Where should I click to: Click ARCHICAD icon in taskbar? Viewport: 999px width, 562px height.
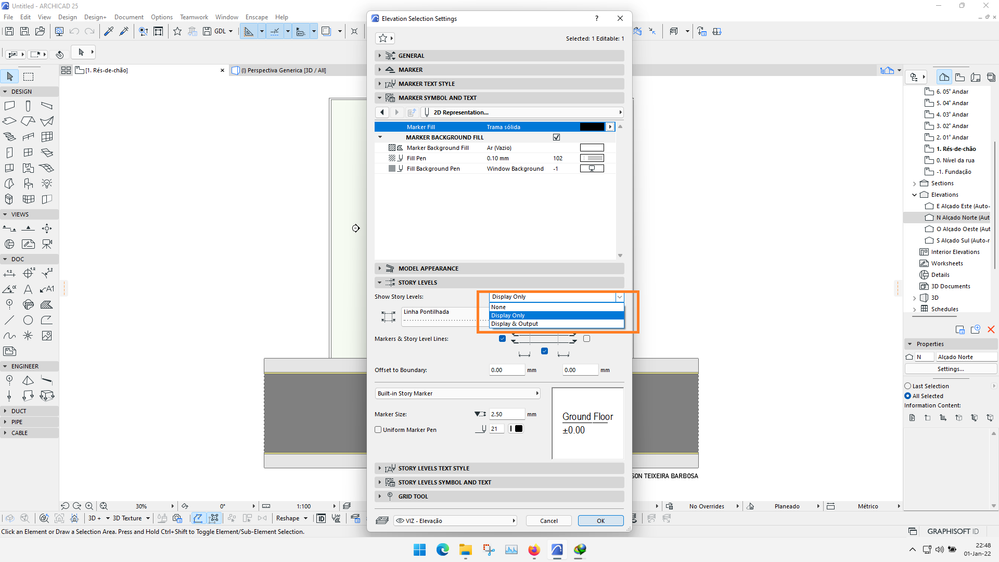click(x=557, y=549)
